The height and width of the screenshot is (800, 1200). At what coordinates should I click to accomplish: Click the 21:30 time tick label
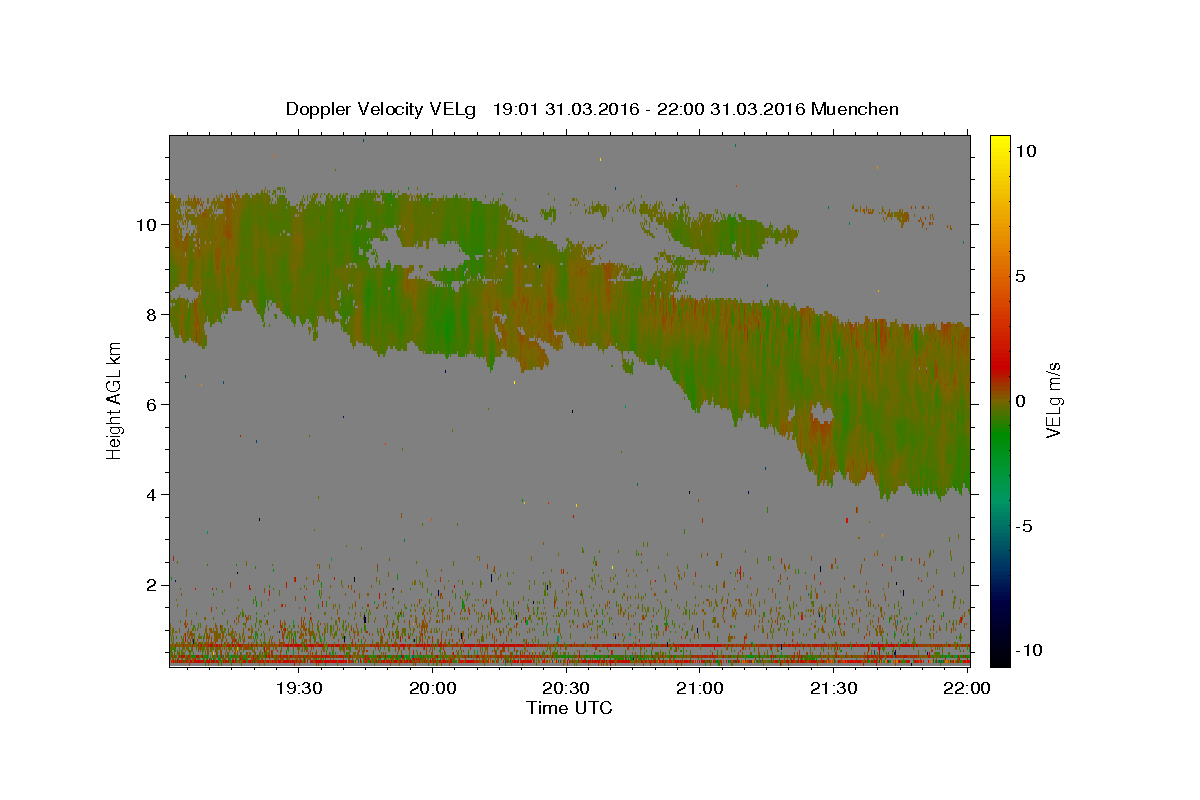click(x=833, y=688)
